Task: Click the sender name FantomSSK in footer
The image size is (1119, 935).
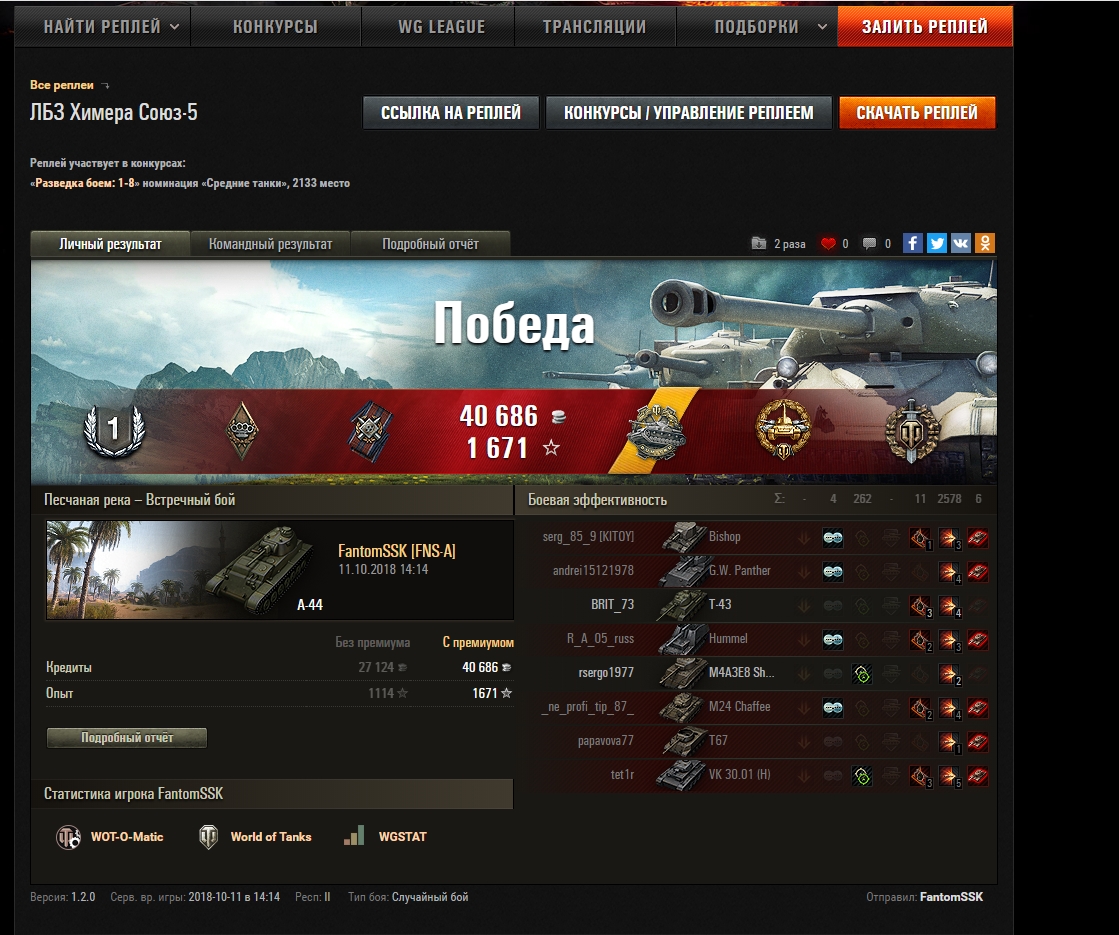Action: [x=951, y=896]
